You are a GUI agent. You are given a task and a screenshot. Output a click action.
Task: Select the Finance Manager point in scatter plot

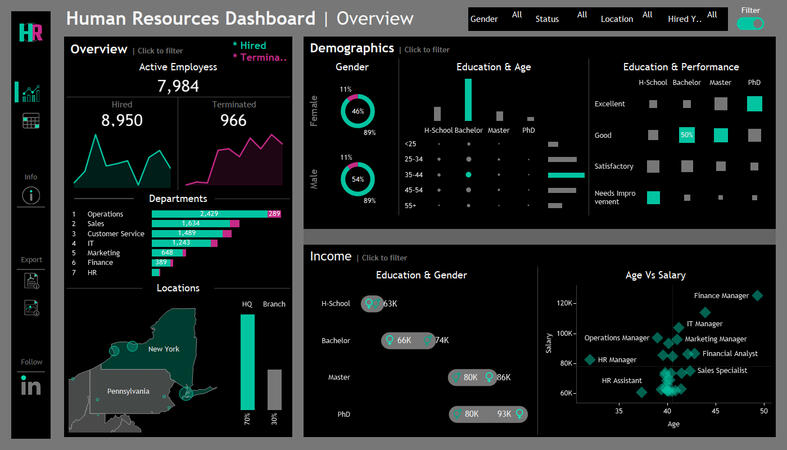point(758,295)
